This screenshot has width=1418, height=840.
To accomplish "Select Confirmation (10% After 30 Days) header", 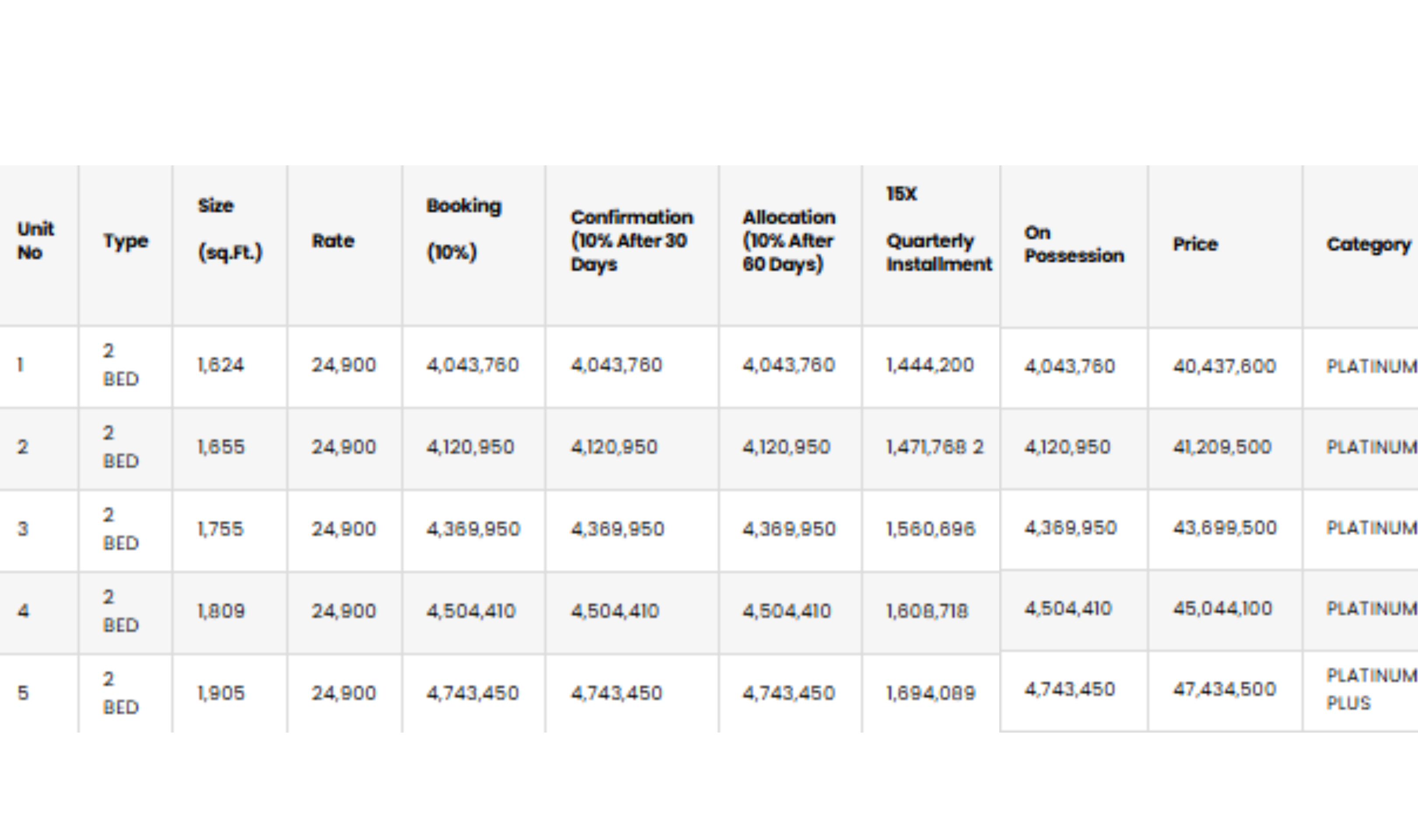I will click(631, 241).
